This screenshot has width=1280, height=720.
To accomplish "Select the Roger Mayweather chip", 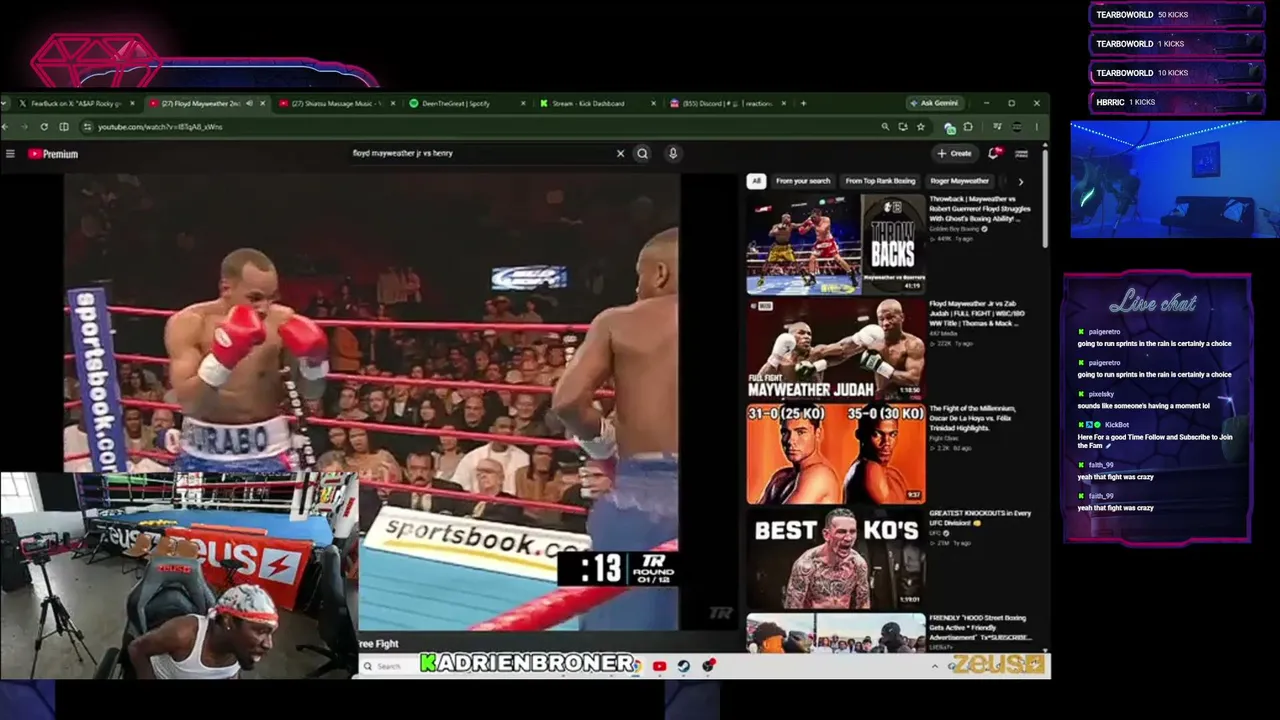I will 959,181.
